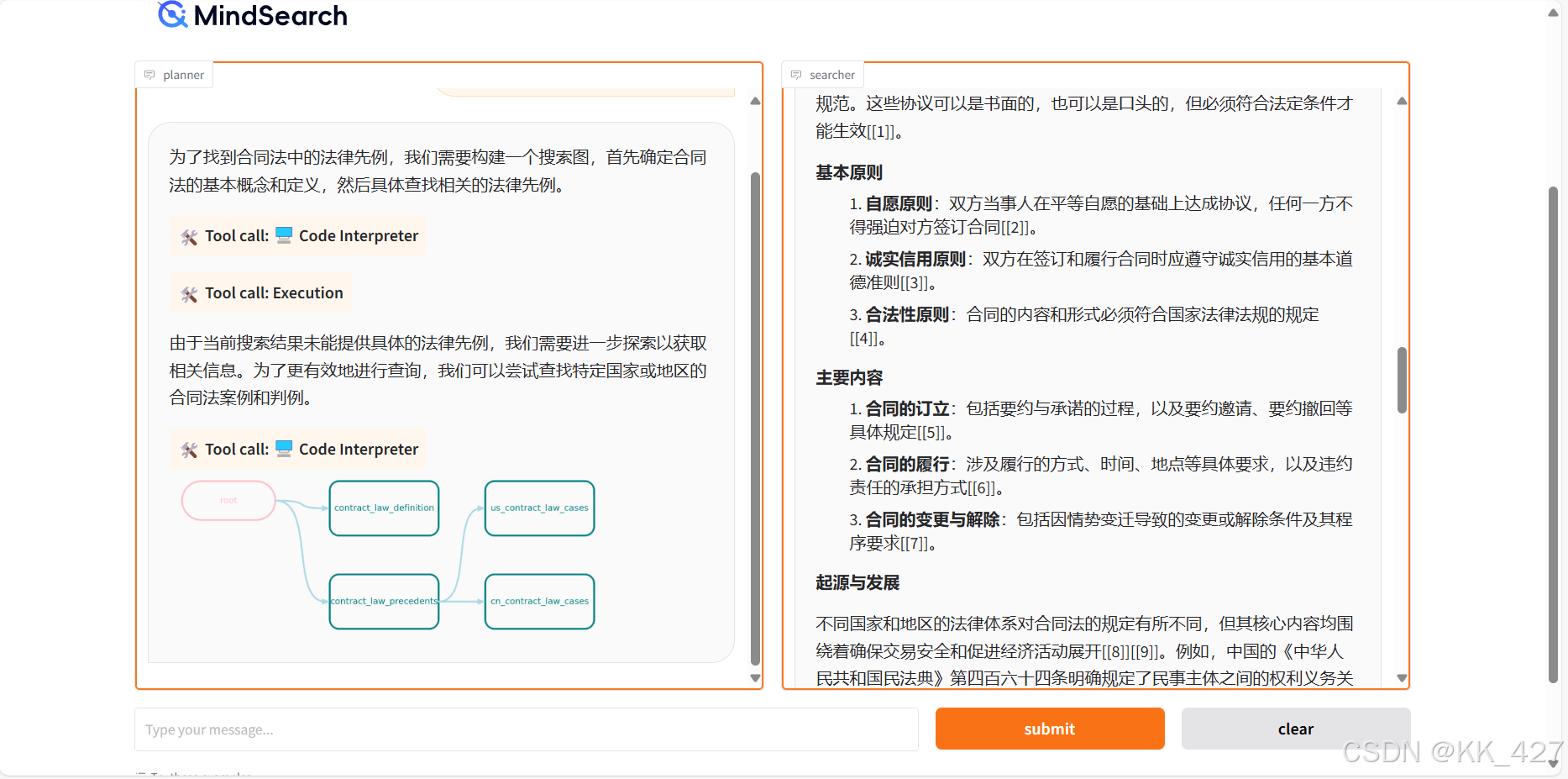Screen dimensions: 1568x779
Task: Select the contract_law_definition graph node
Action: coord(384,508)
